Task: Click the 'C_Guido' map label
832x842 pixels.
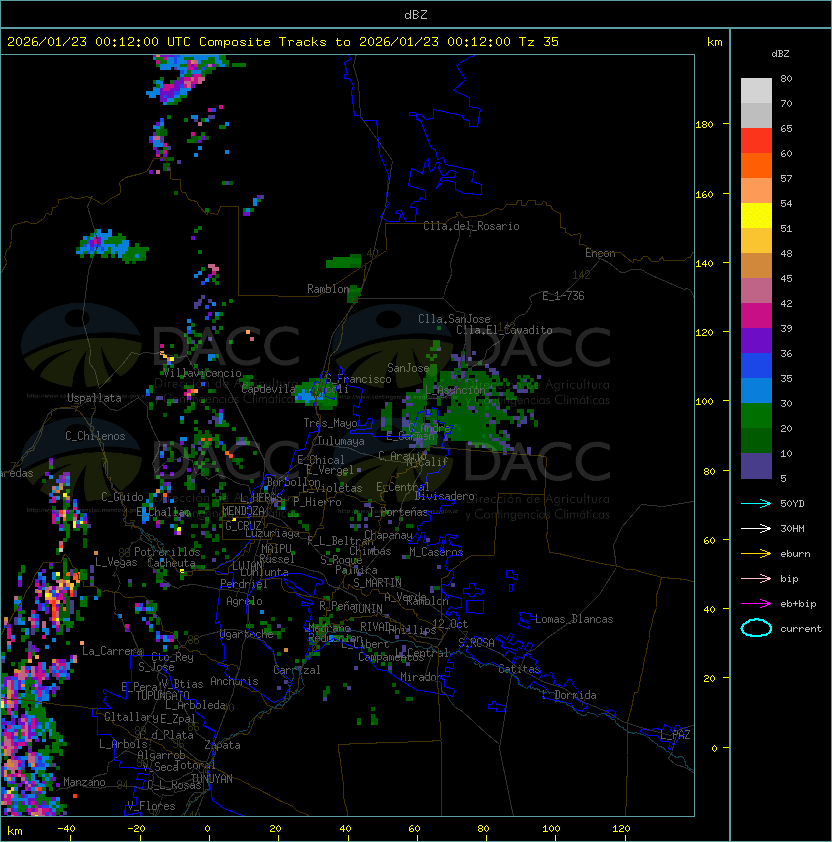Action: (122, 497)
